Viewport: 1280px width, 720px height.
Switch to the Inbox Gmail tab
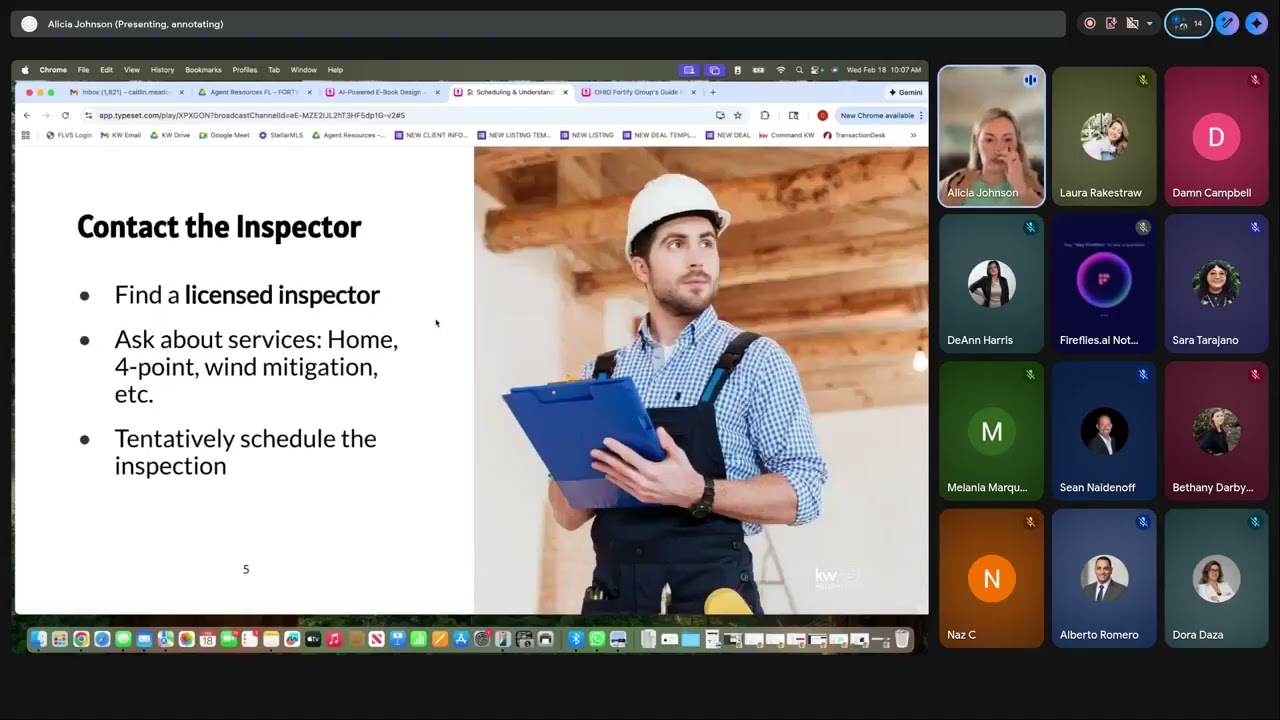126,92
